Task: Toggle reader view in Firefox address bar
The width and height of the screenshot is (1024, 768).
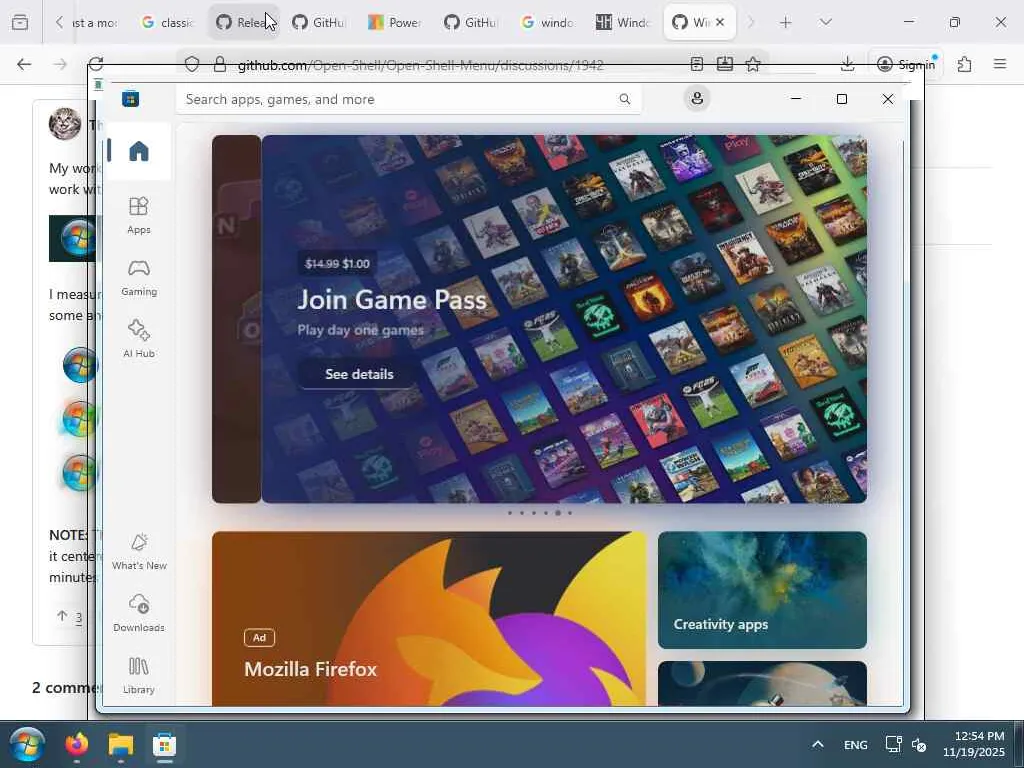Action: pos(697,64)
